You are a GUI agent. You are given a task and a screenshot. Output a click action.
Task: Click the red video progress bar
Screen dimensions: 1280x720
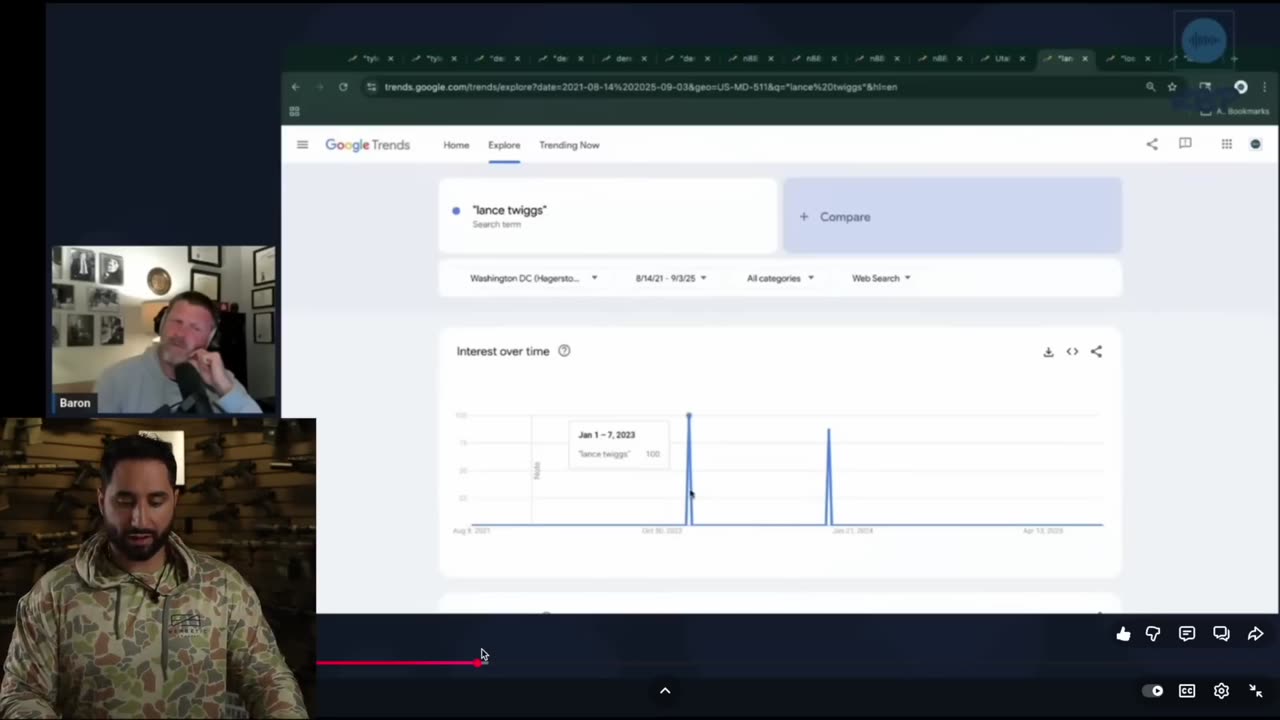click(x=398, y=662)
